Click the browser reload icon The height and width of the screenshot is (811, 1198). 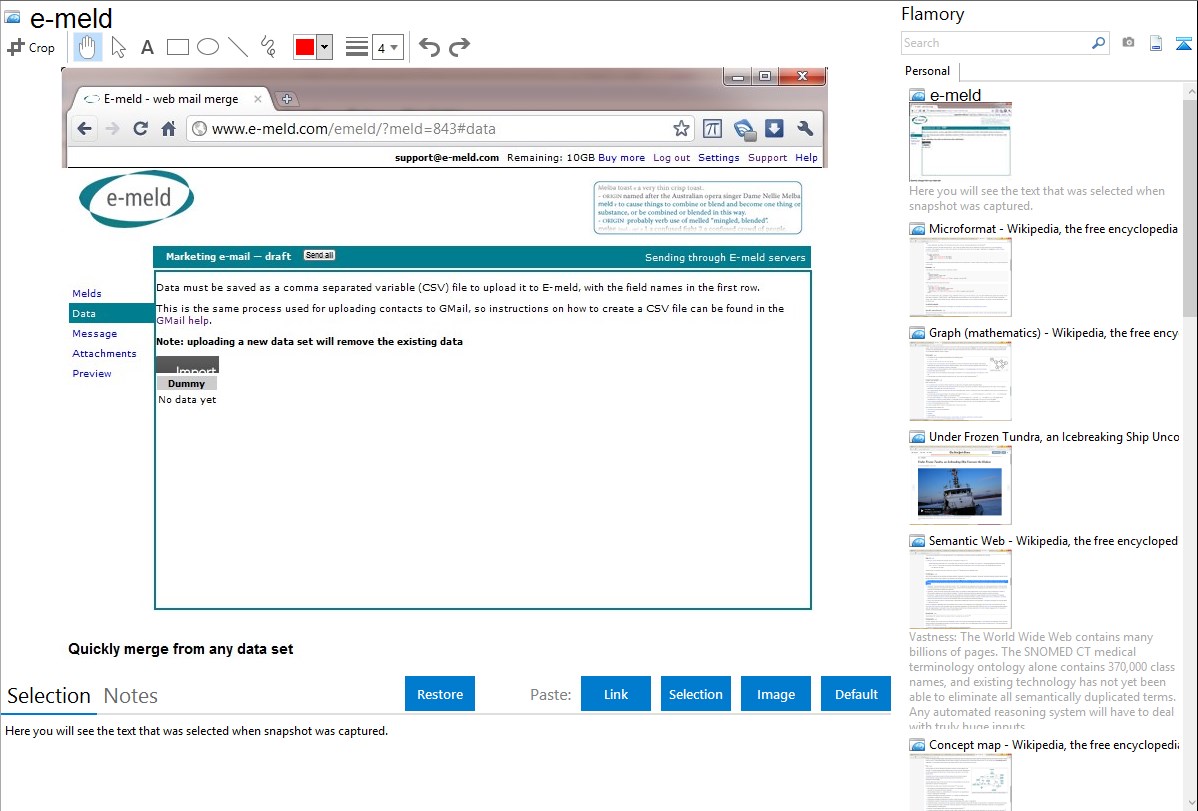click(141, 128)
